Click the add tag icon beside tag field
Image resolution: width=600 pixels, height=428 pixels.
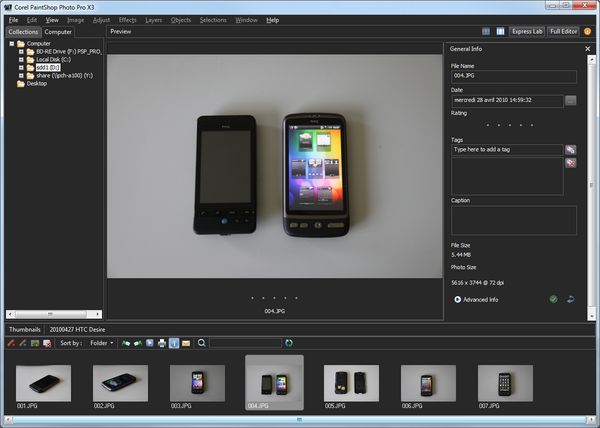tap(571, 149)
